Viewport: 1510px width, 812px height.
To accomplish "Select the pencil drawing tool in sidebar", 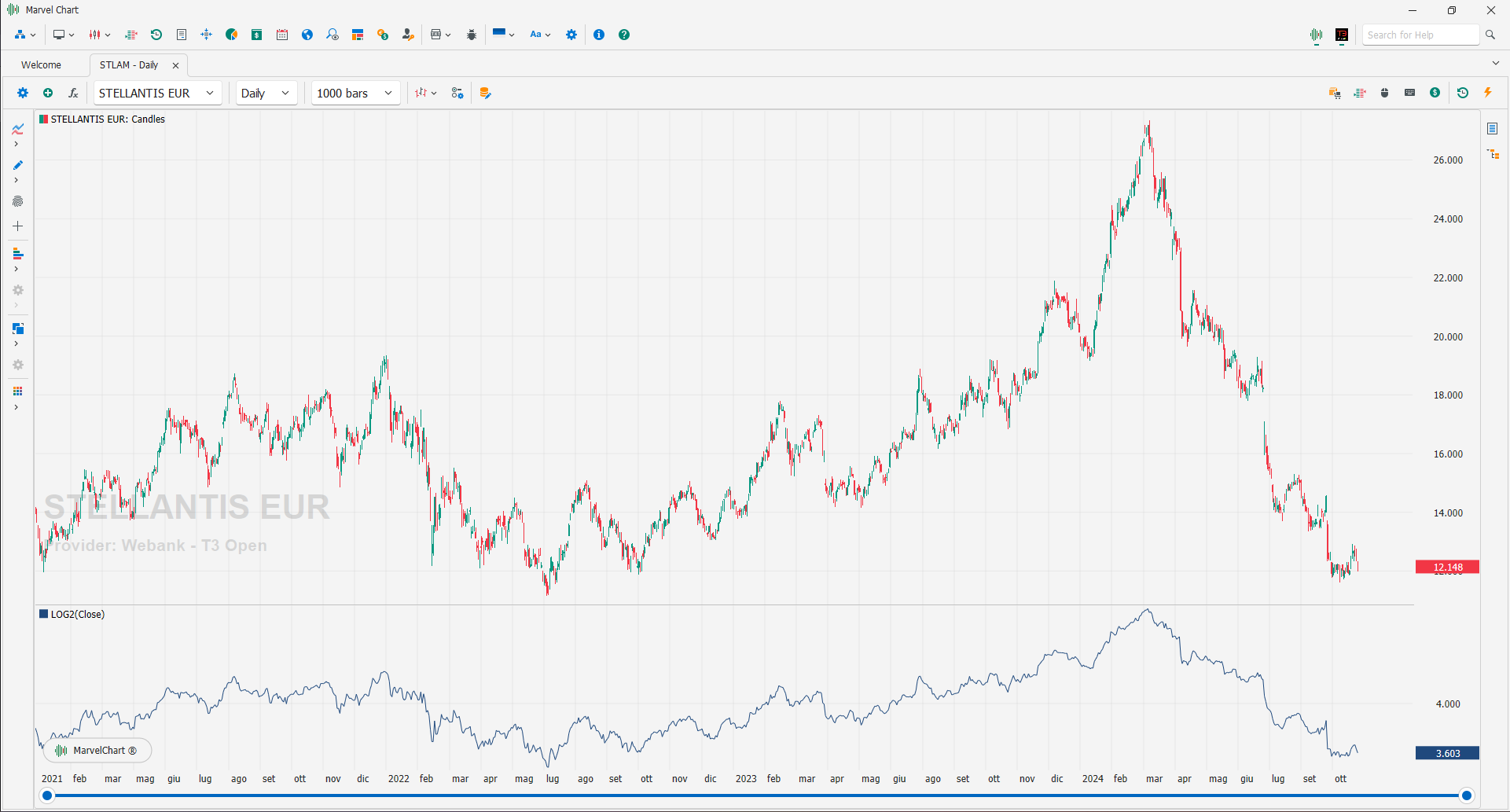I will pyautogui.click(x=17, y=165).
